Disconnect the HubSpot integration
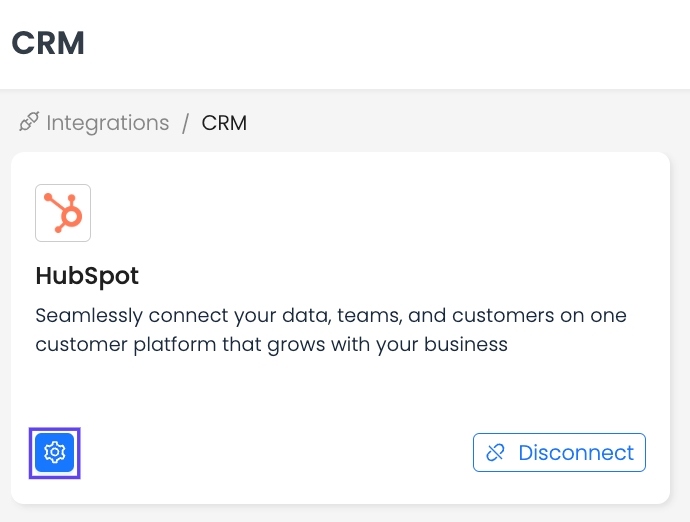 coord(559,452)
